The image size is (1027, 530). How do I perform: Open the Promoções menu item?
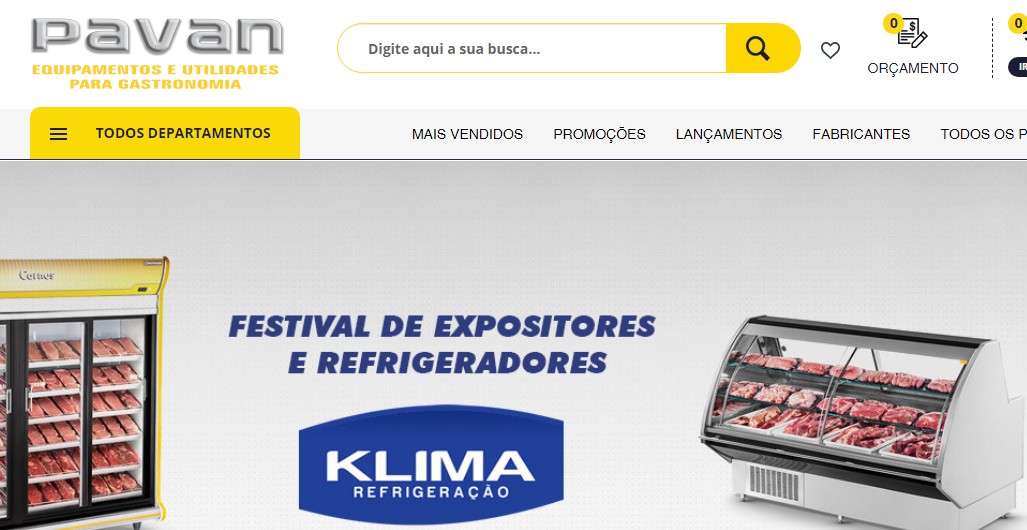(599, 134)
